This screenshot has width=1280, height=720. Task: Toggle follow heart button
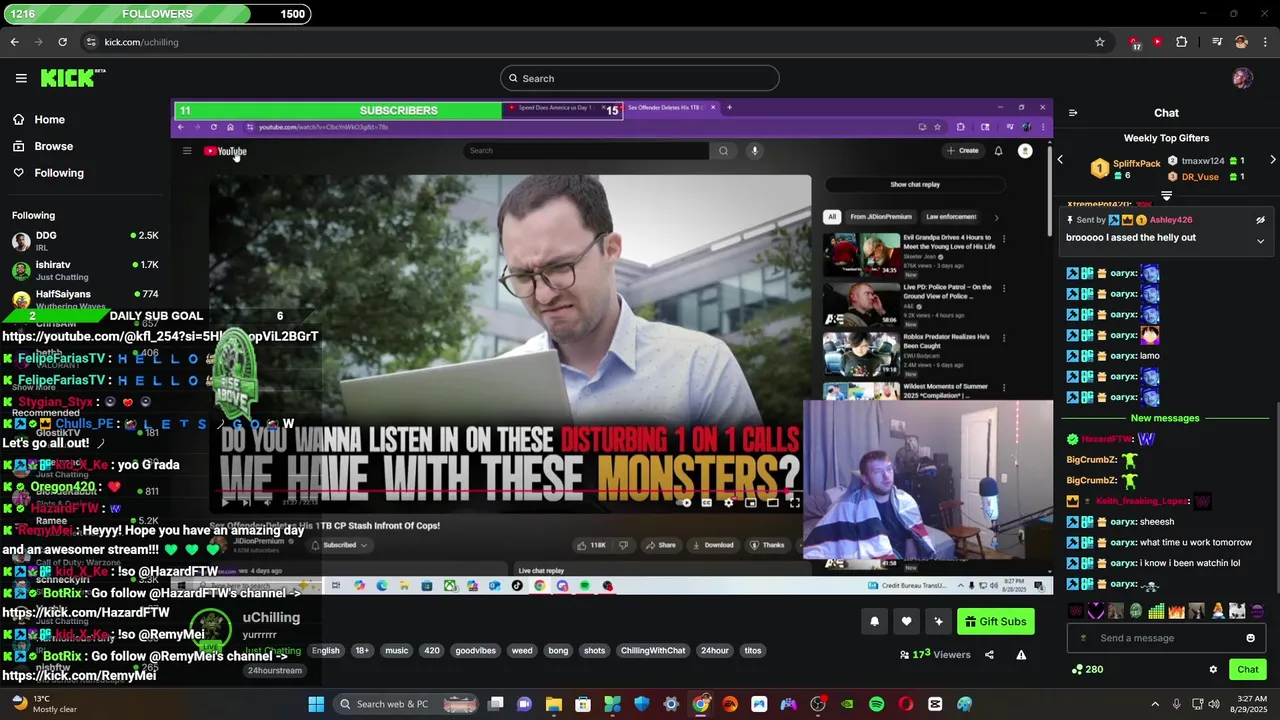906,621
